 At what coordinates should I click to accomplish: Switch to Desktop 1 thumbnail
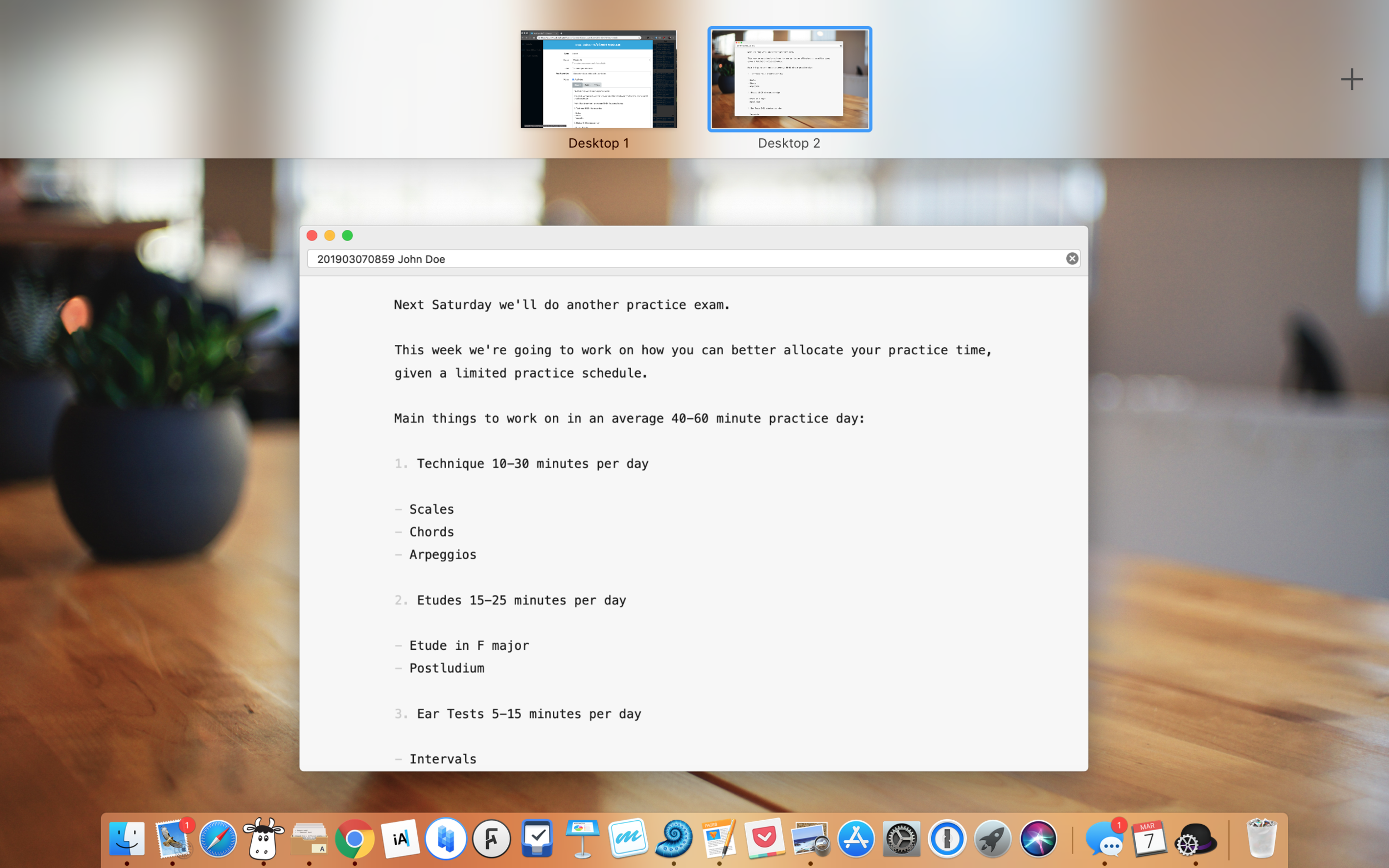pyautogui.click(x=598, y=79)
